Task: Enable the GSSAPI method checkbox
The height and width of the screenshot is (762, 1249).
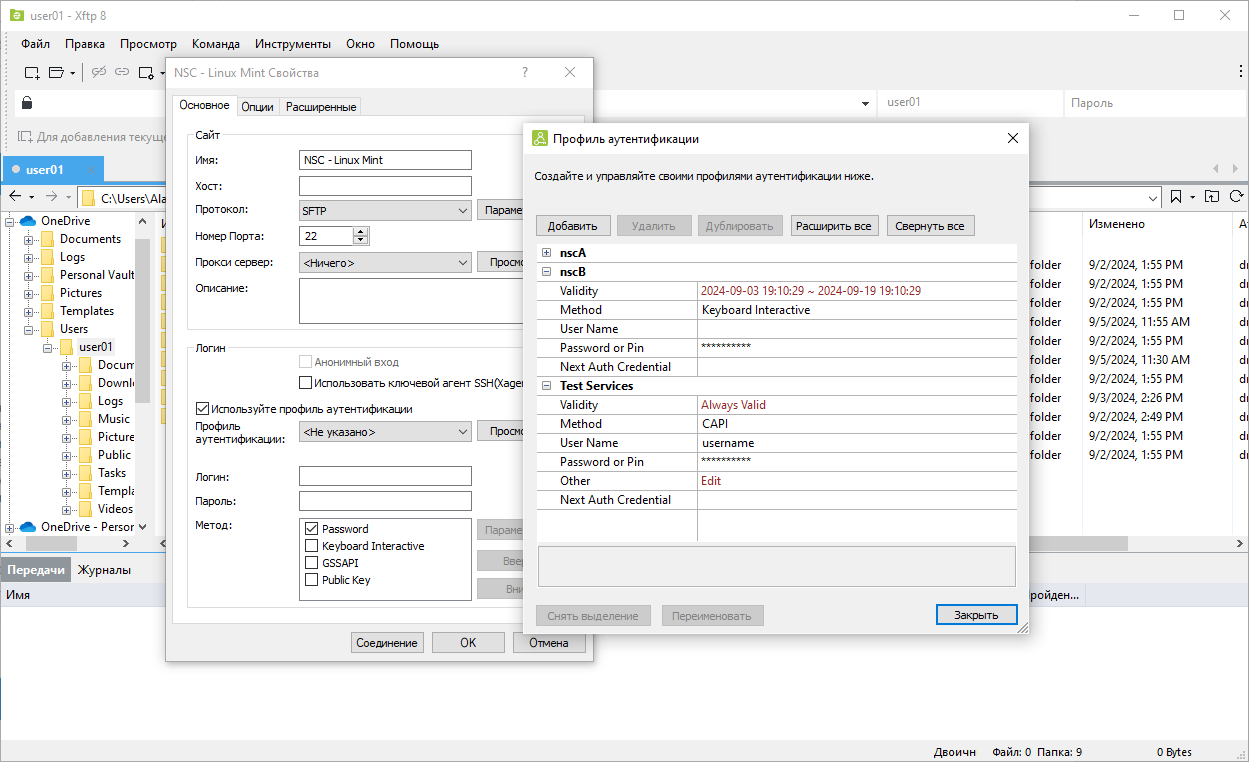Action: (312, 563)
